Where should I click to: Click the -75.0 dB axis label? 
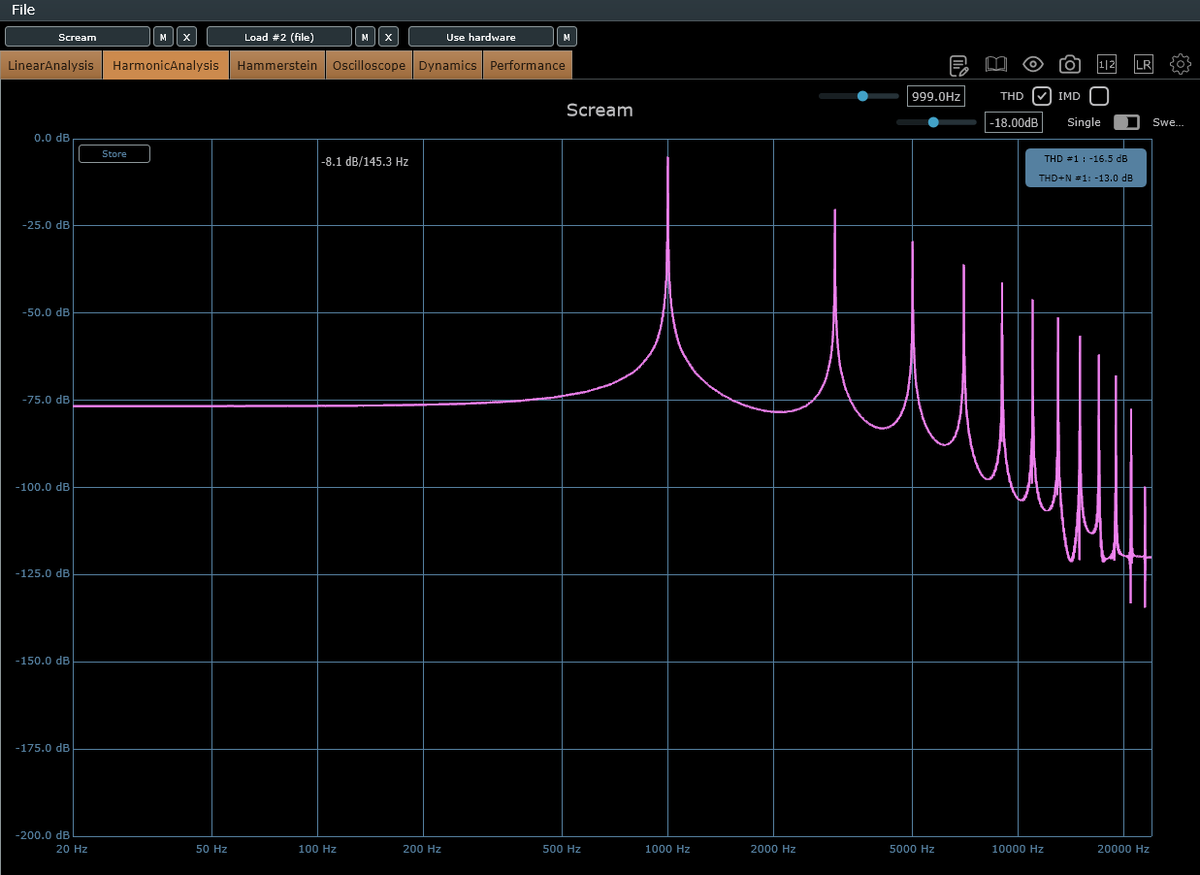[x=46, y=400]
